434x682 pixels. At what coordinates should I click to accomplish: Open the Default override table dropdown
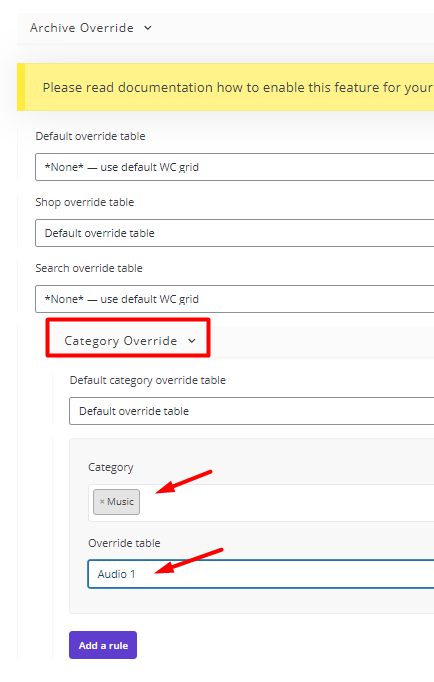[x=234, y=167]
